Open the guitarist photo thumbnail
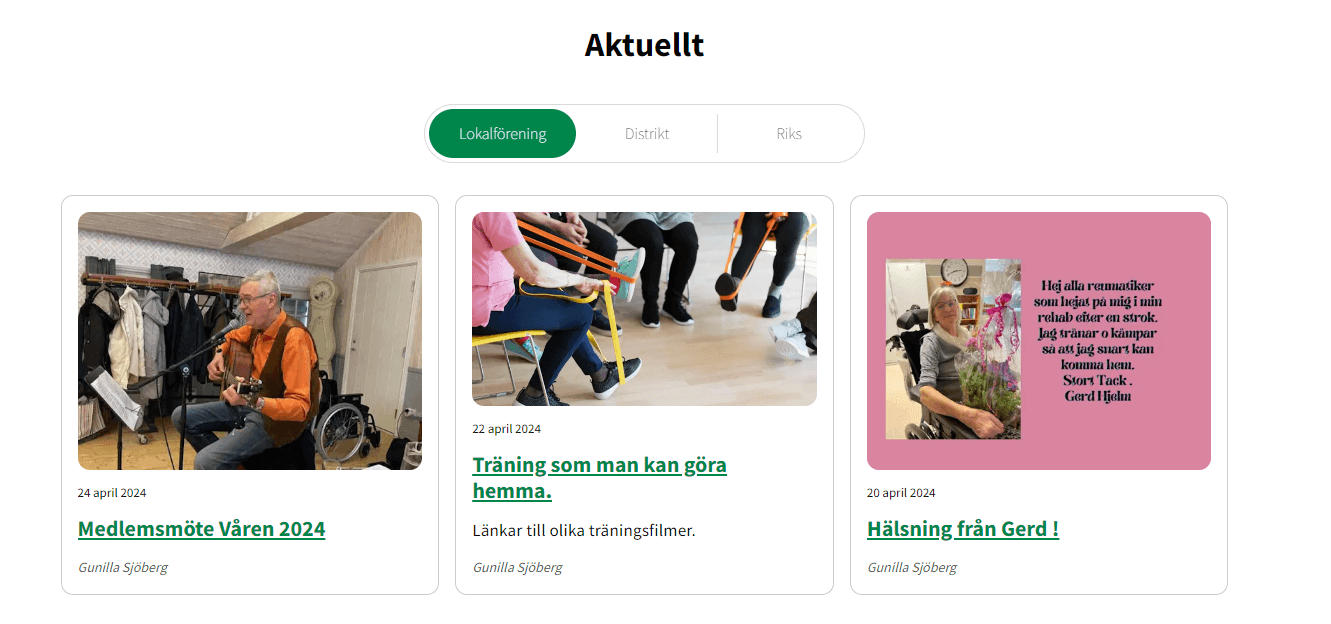 [x=250, y=341]
